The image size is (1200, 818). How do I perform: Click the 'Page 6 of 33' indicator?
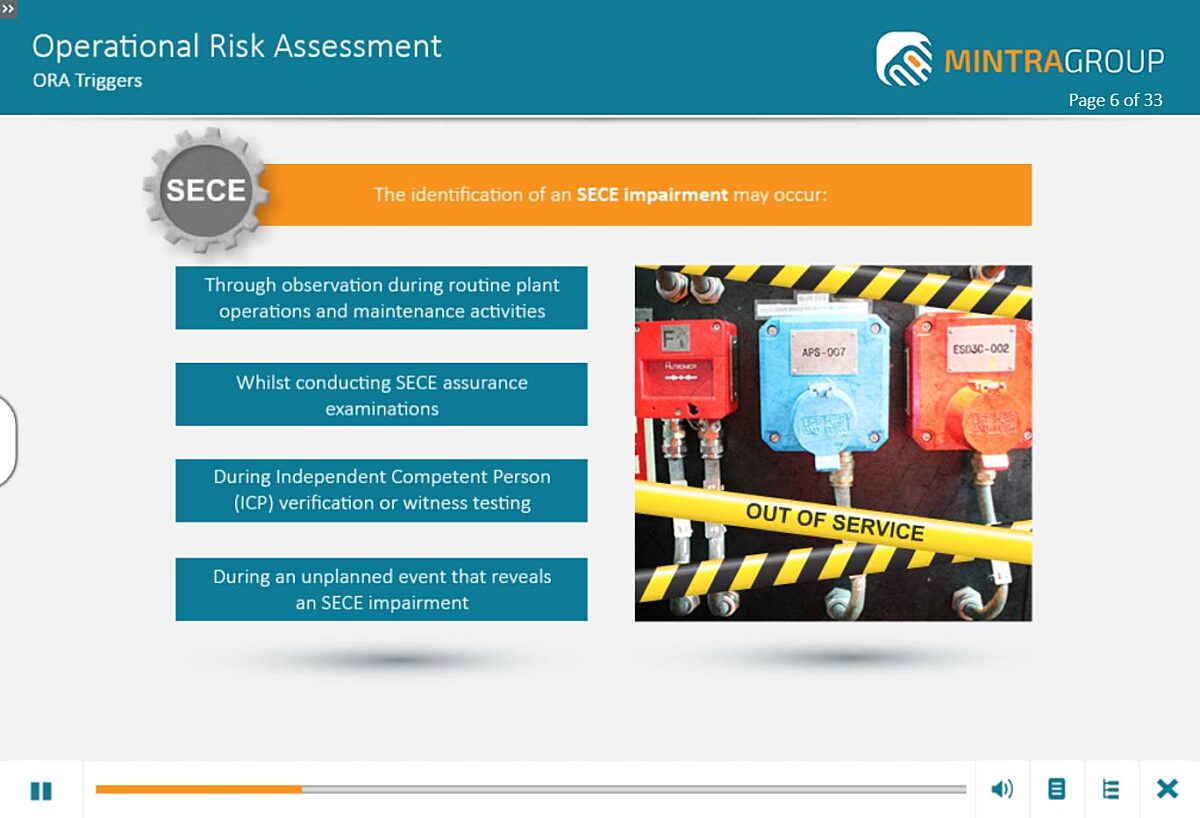[1115, 100]
